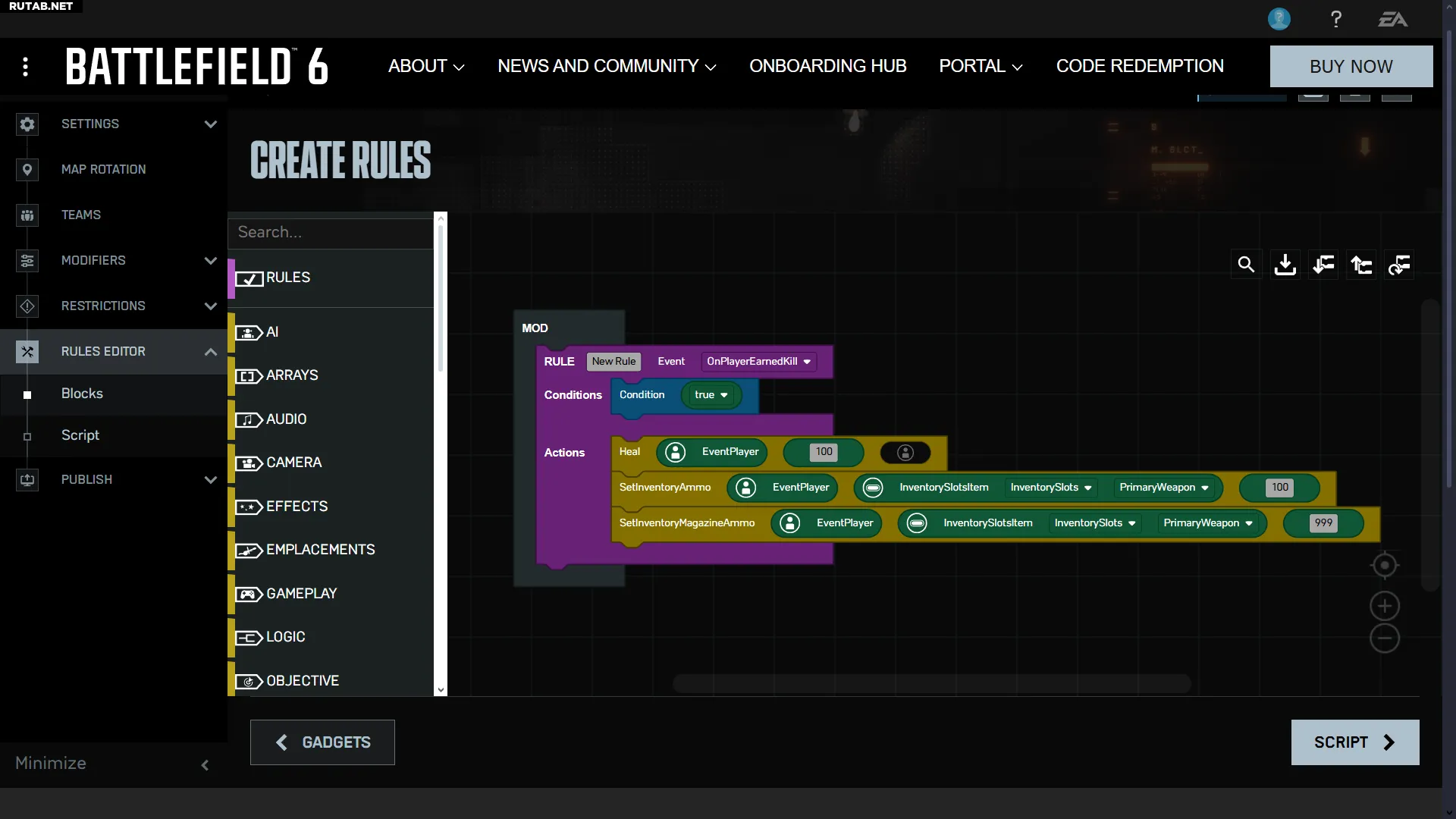
Task: Click the block Search input field
Action: tap(331, 232)
